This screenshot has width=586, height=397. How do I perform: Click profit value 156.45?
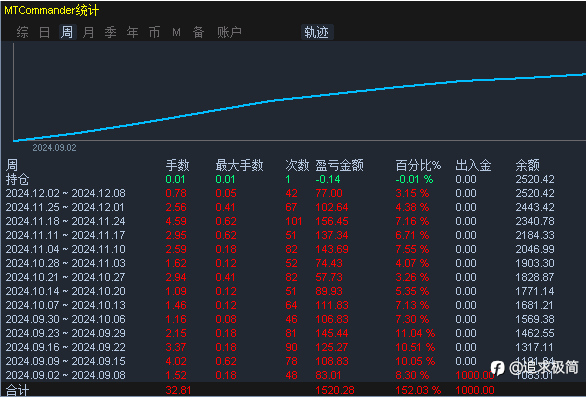pos(332,221)
